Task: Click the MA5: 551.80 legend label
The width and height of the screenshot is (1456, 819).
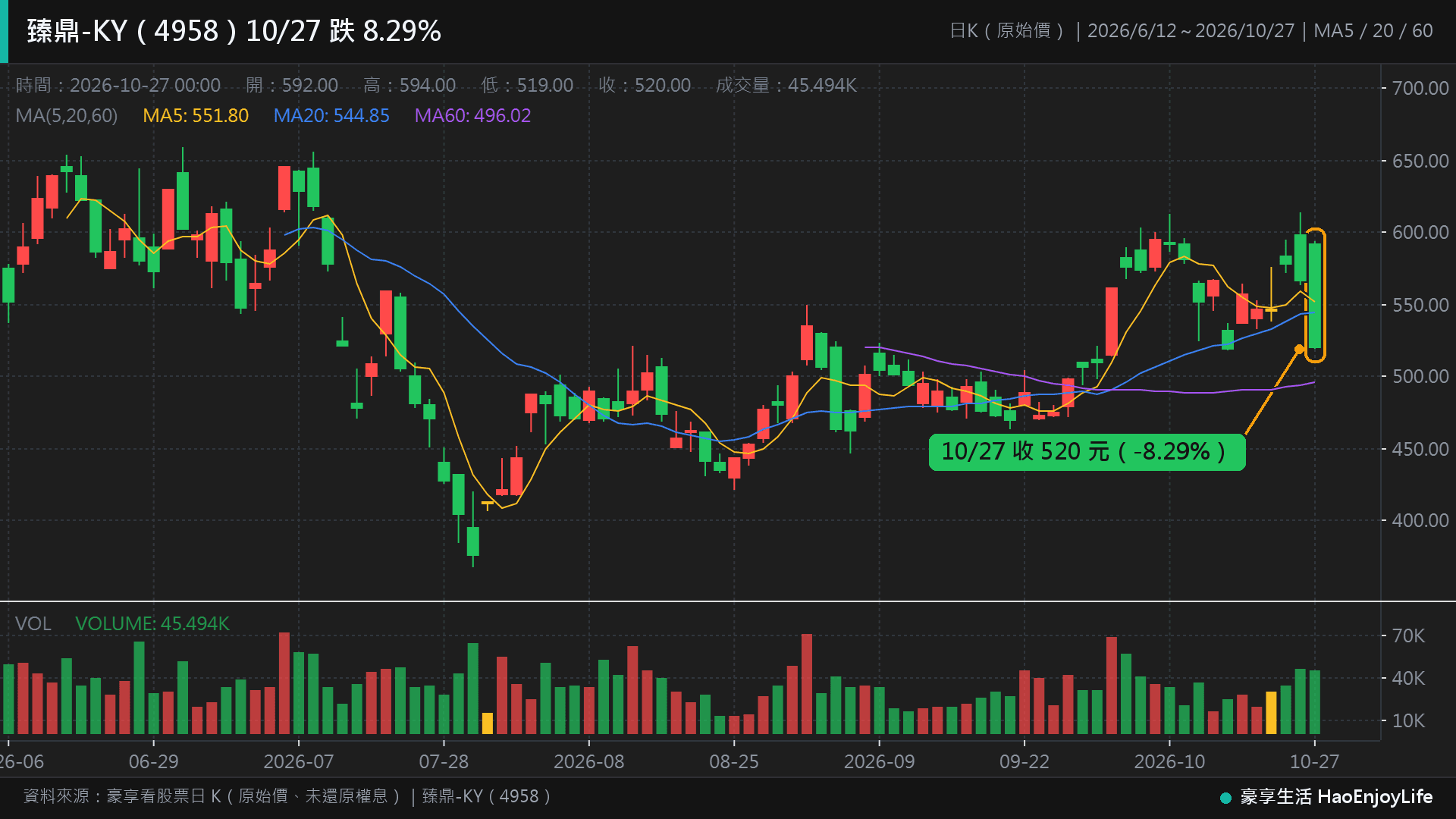Action: (196, 115)
